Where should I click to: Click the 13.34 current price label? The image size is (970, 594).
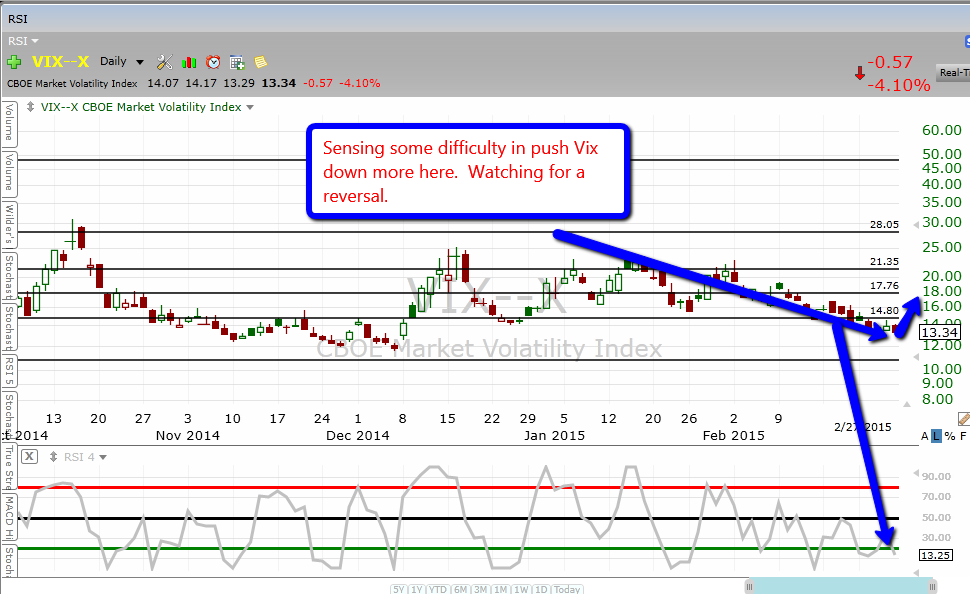939,332
